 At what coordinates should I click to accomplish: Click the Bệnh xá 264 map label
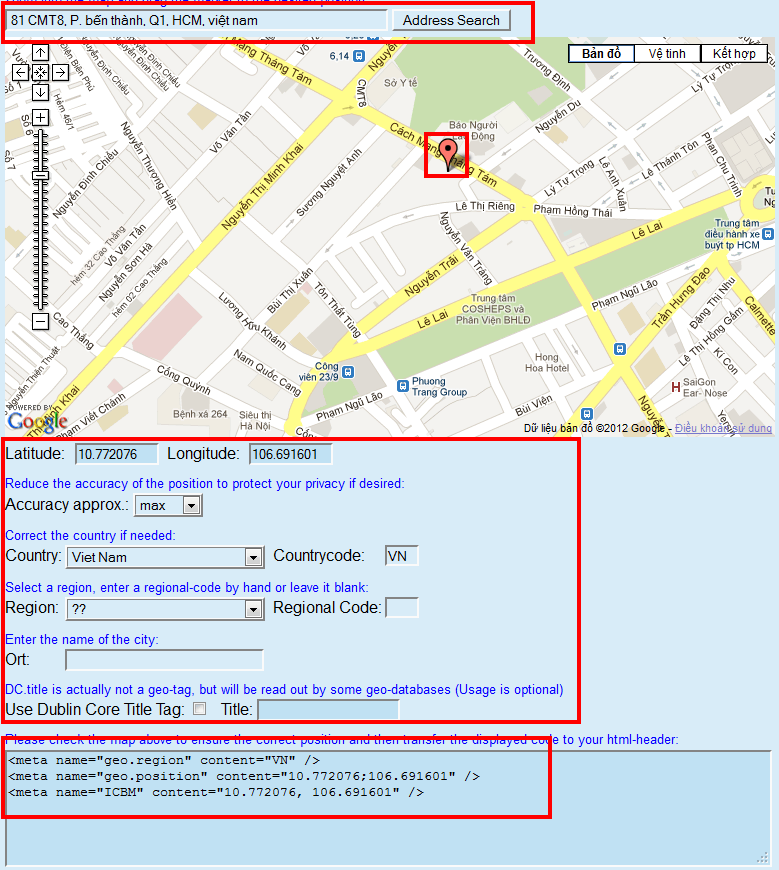point(200,414)
